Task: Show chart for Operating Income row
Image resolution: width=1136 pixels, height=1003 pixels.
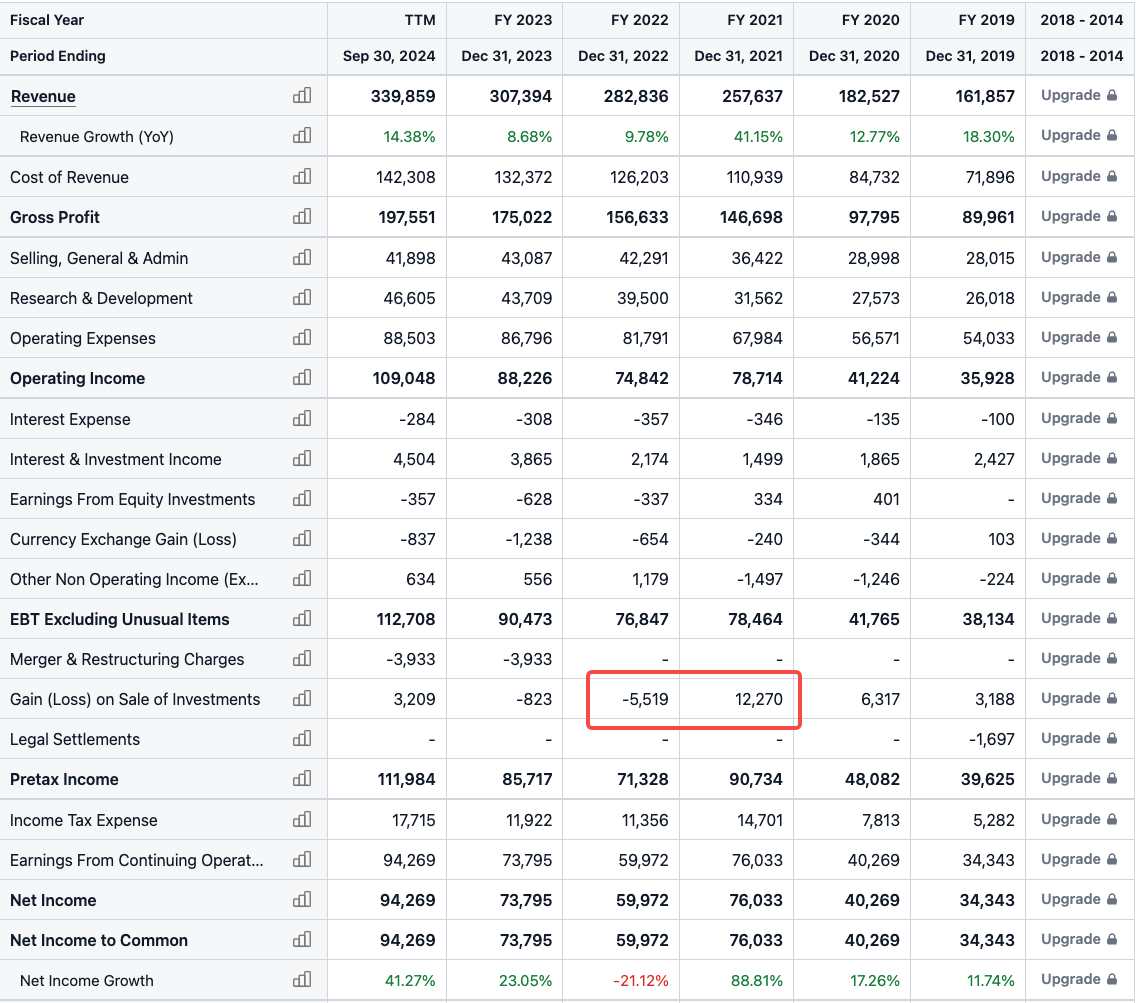Action: (301, 378)
